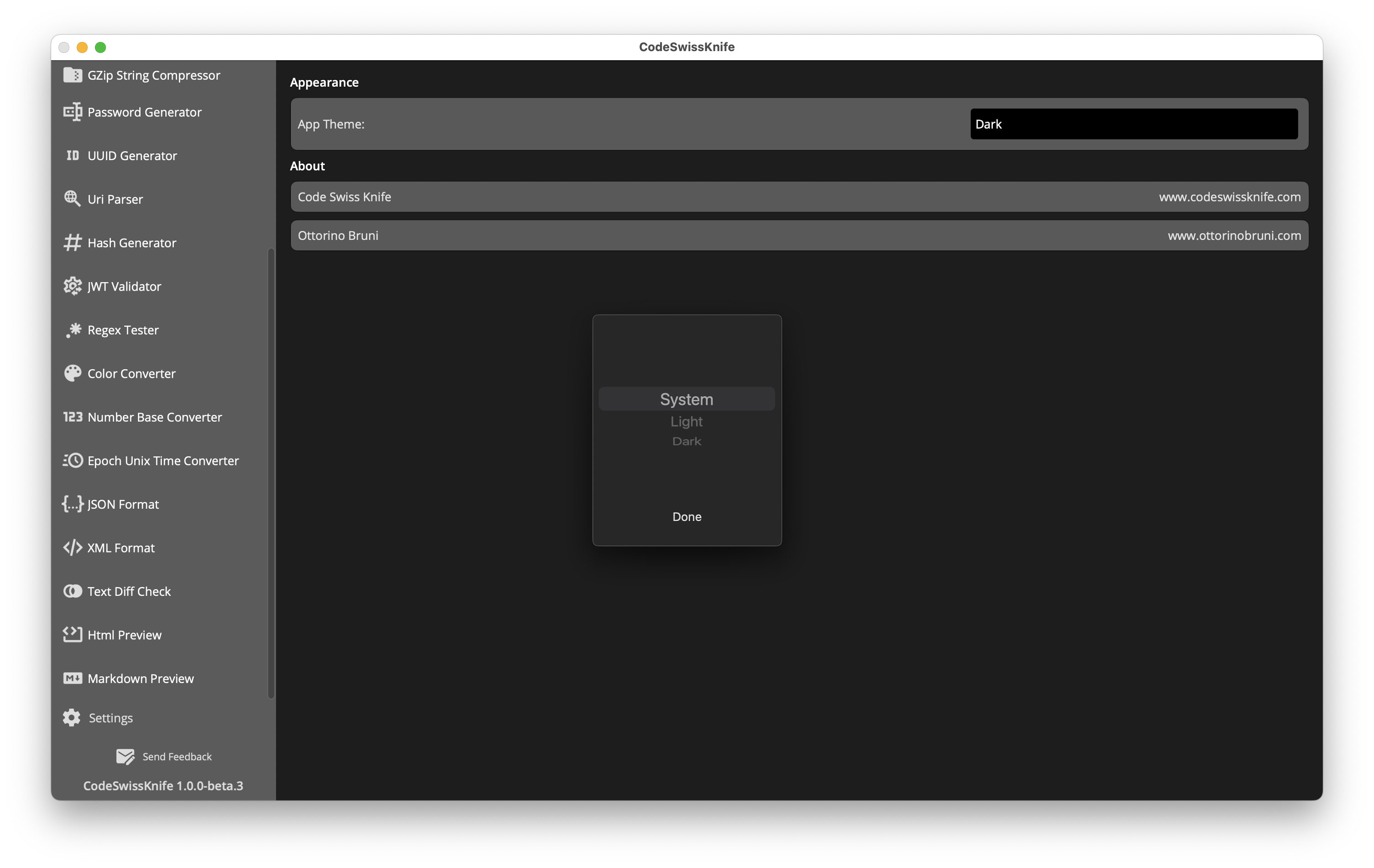Viewport: 1374px width, 868px height.
Task: Click the JWT Validator gear icon
Action: click(x=73, y=286)
